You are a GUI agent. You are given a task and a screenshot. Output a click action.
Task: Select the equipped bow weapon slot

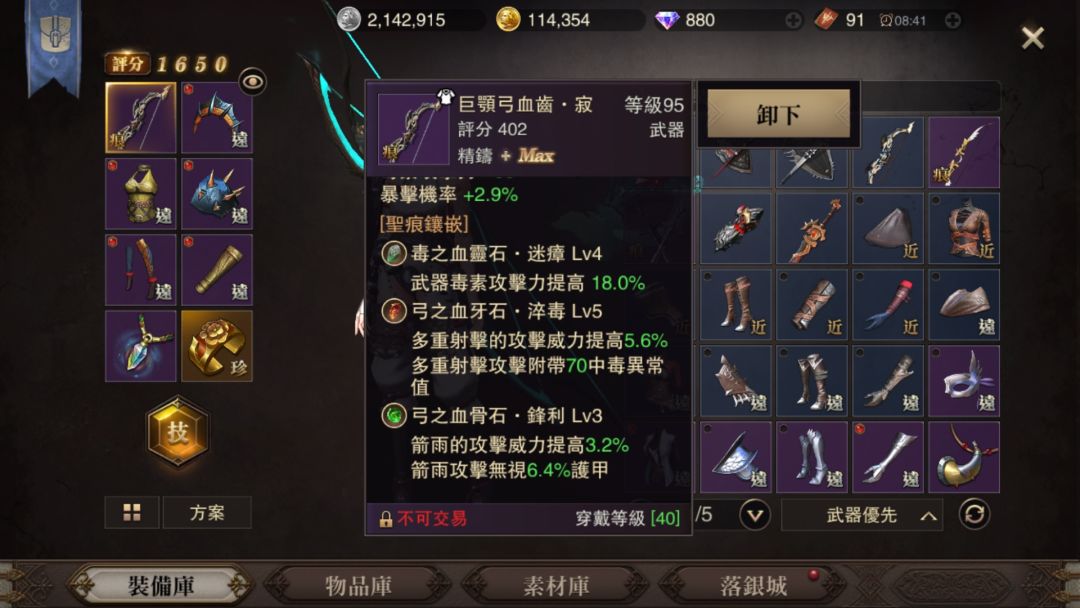pos(141,118)
